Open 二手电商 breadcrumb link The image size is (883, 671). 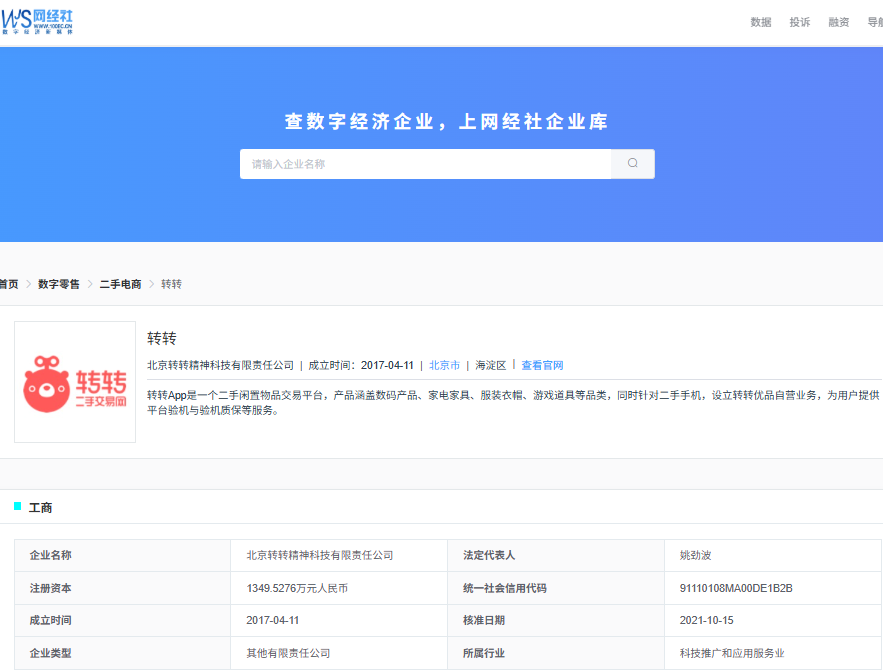coord(121,284)
